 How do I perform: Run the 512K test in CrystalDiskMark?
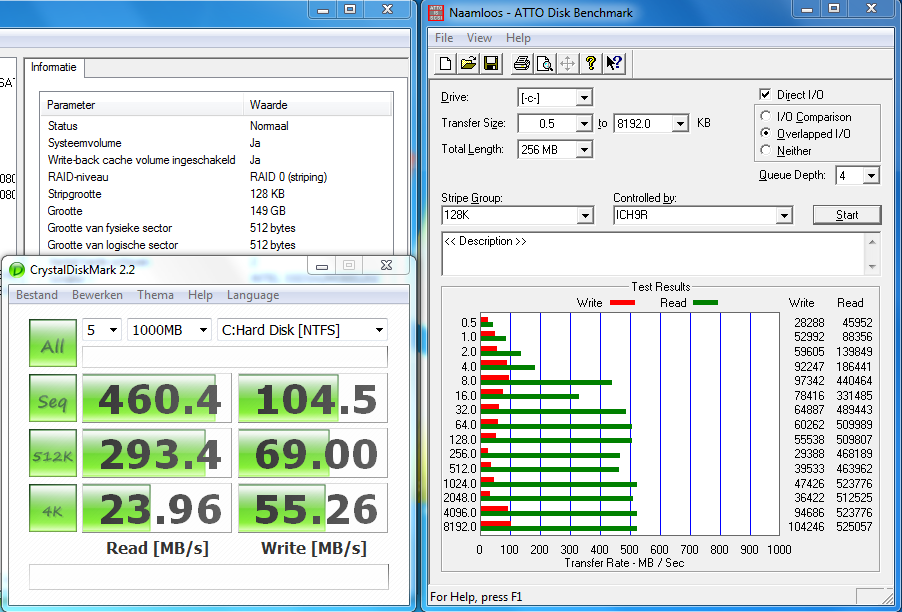53,453
